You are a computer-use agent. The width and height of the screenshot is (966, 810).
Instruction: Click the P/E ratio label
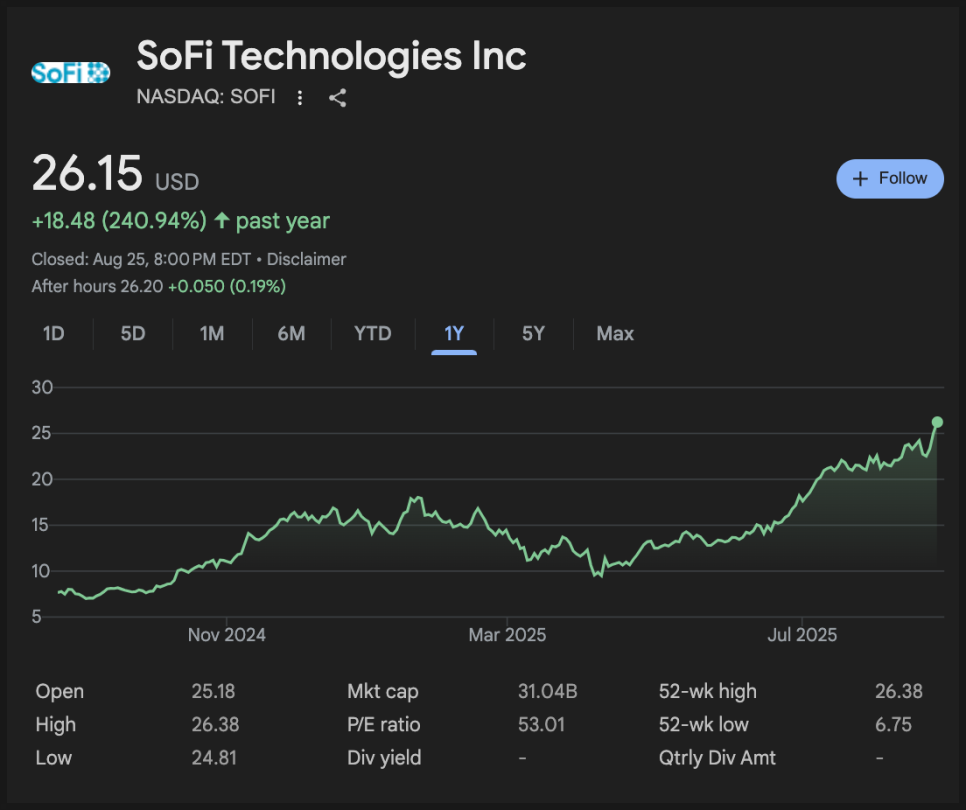[384, 724]
